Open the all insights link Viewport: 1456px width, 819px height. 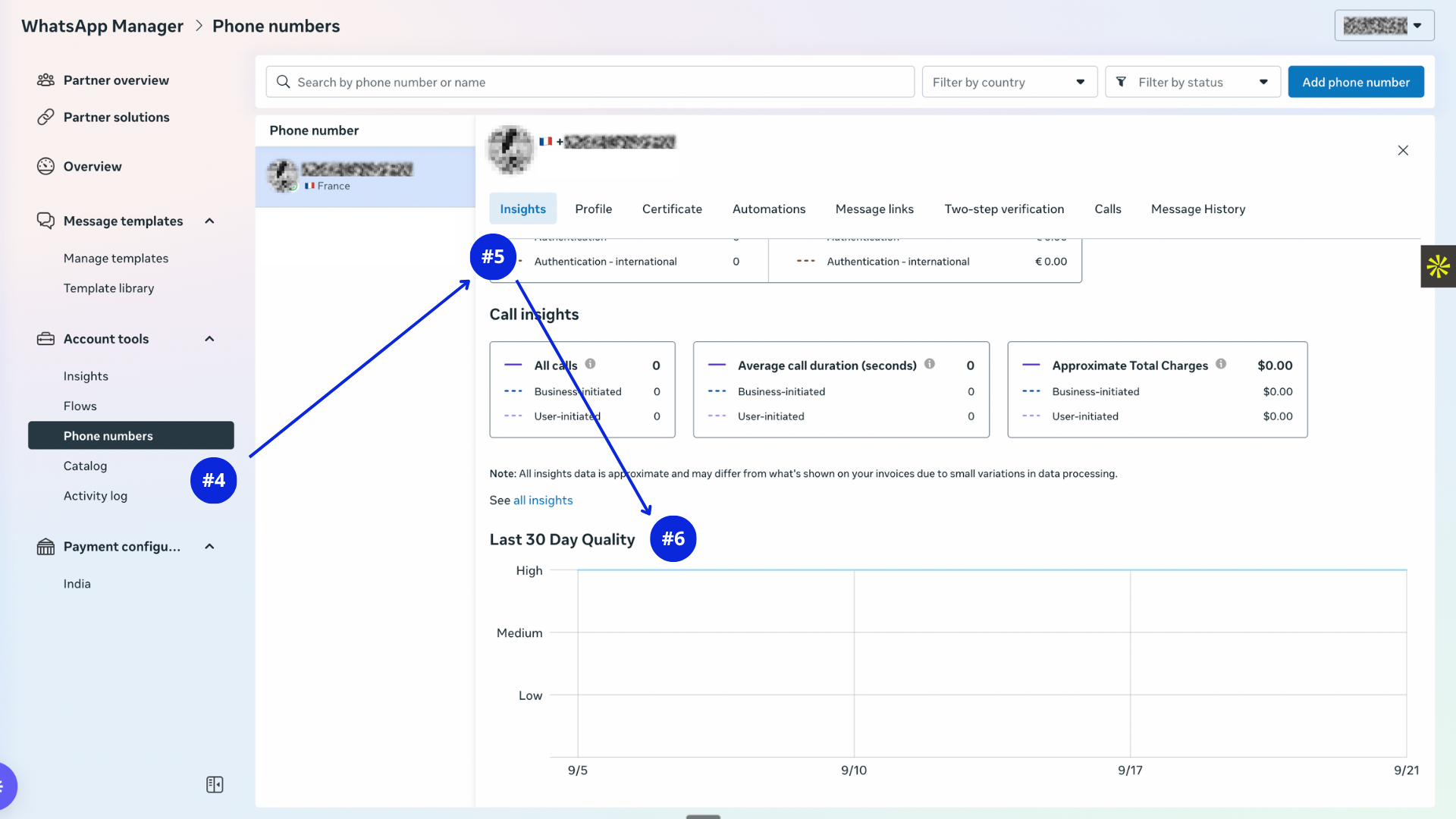click(543, 500)
